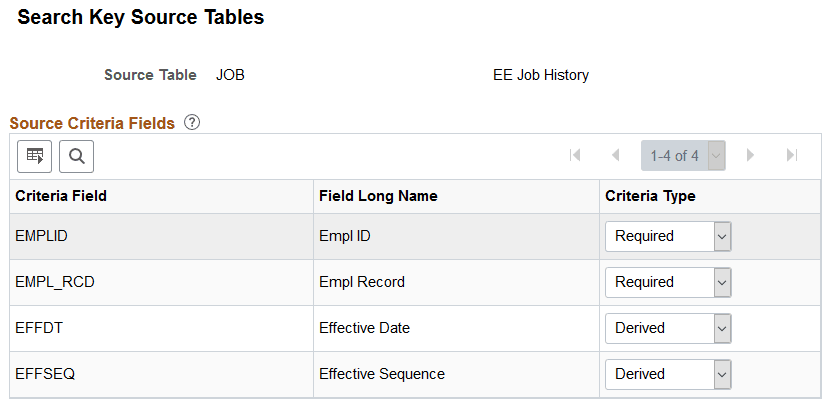Click the Empl ID long name cell
Image resolution: width=828 pixels, height=405 pixels.
346,237
